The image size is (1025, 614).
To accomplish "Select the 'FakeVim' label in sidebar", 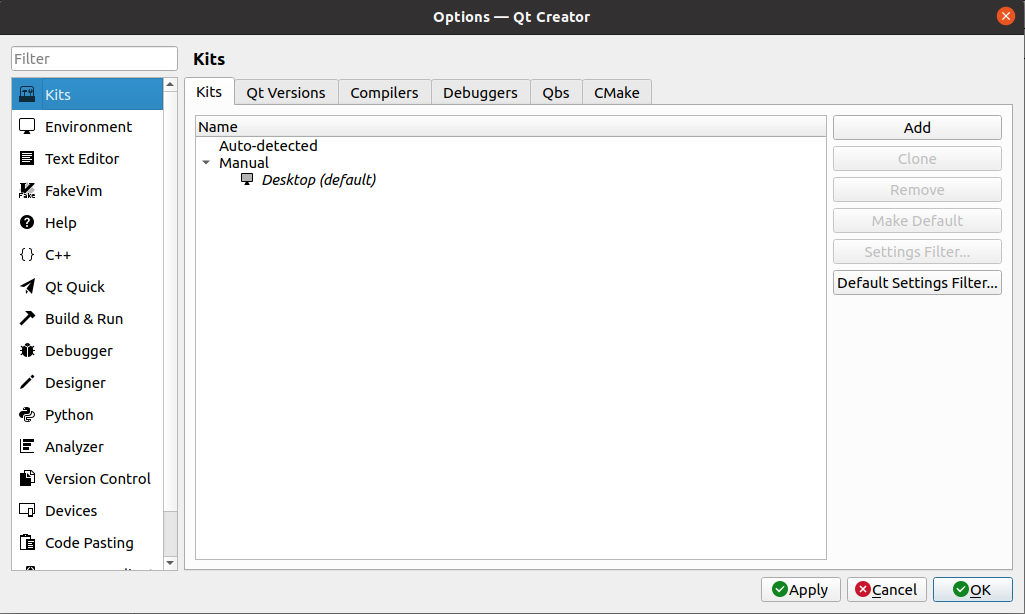I will (x=73, y=190).
